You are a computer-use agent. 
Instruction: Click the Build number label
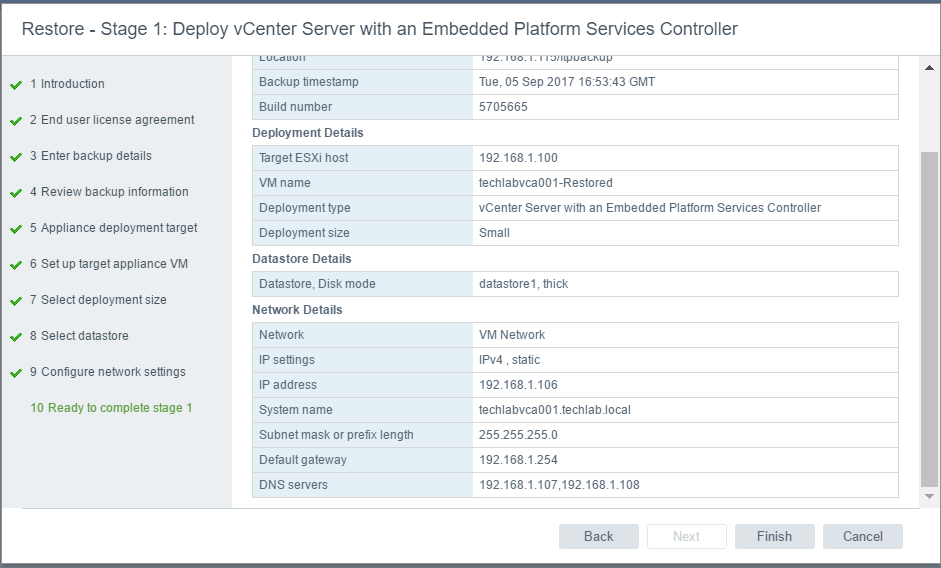pos(295,107)
